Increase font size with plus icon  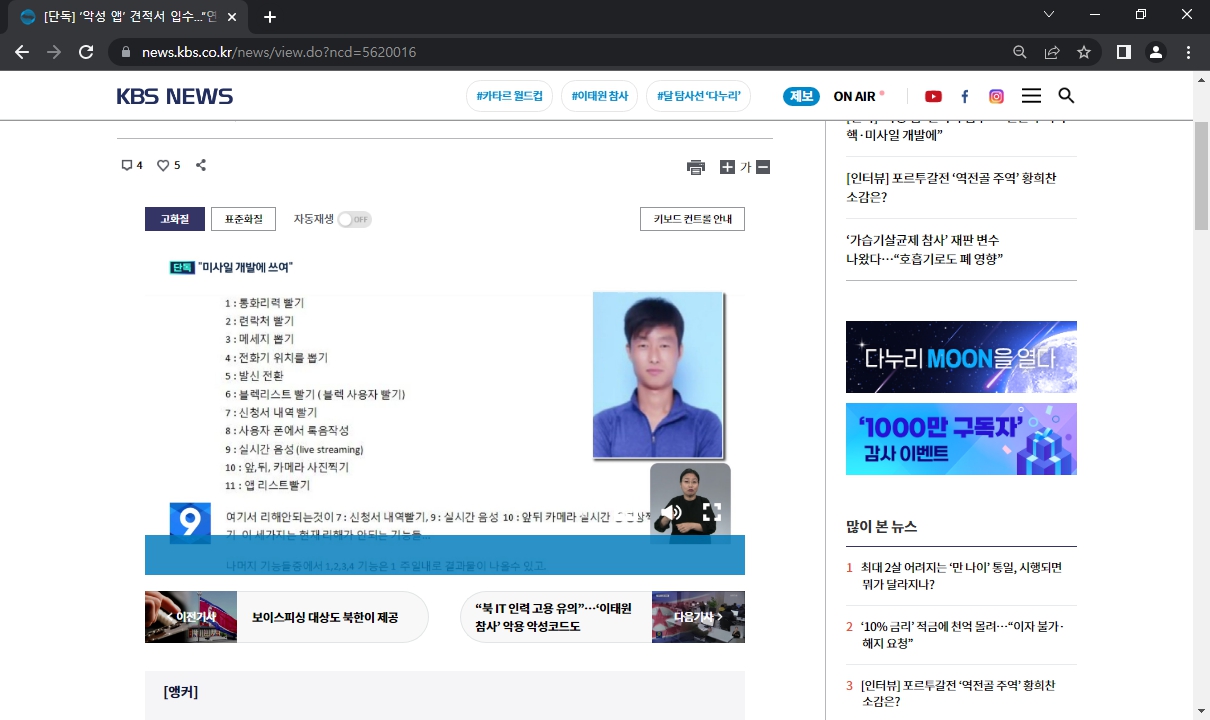point(727,167)
